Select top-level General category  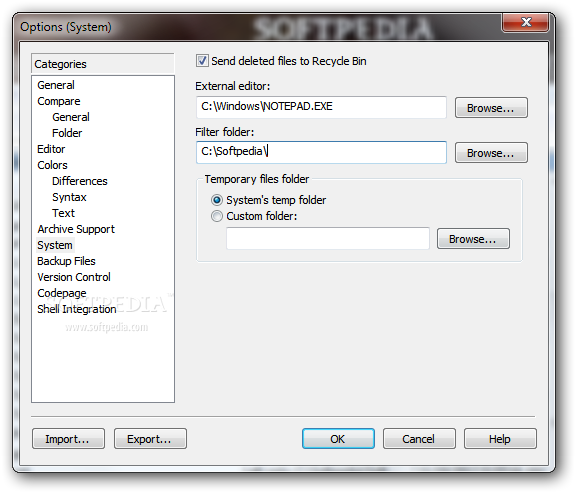(56, 85)
